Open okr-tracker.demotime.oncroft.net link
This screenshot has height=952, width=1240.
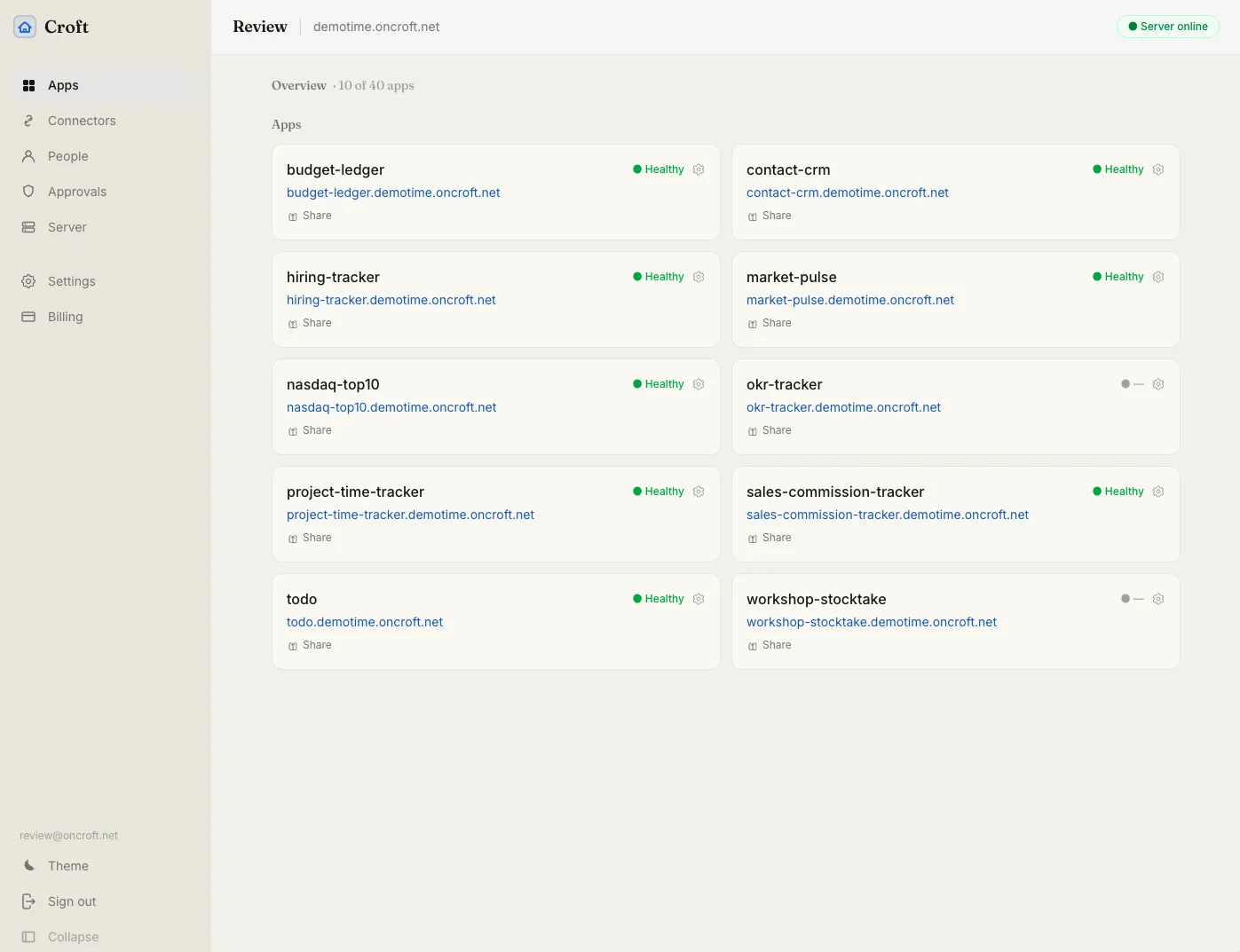coord(843,407)
